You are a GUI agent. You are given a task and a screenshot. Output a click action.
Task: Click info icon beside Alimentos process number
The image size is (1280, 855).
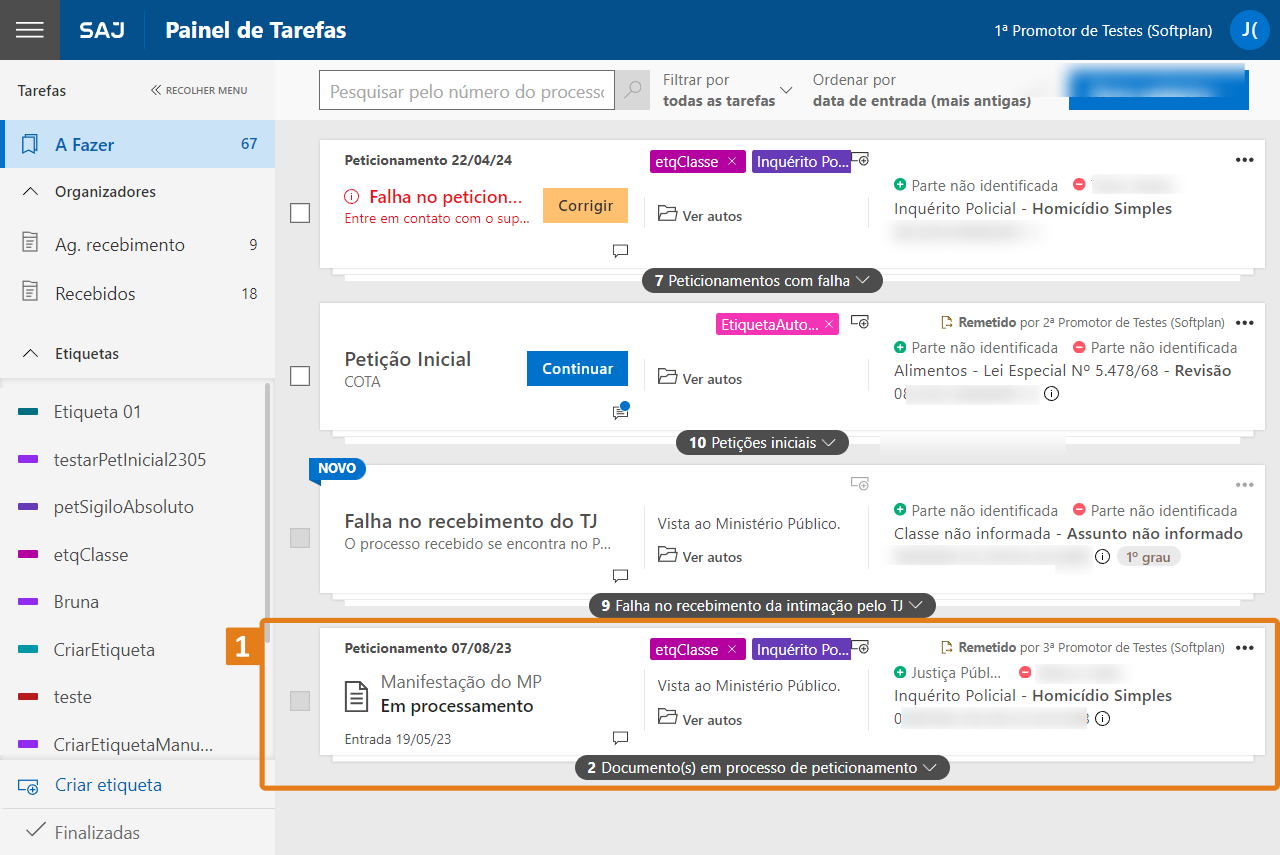pos(1051,394)
